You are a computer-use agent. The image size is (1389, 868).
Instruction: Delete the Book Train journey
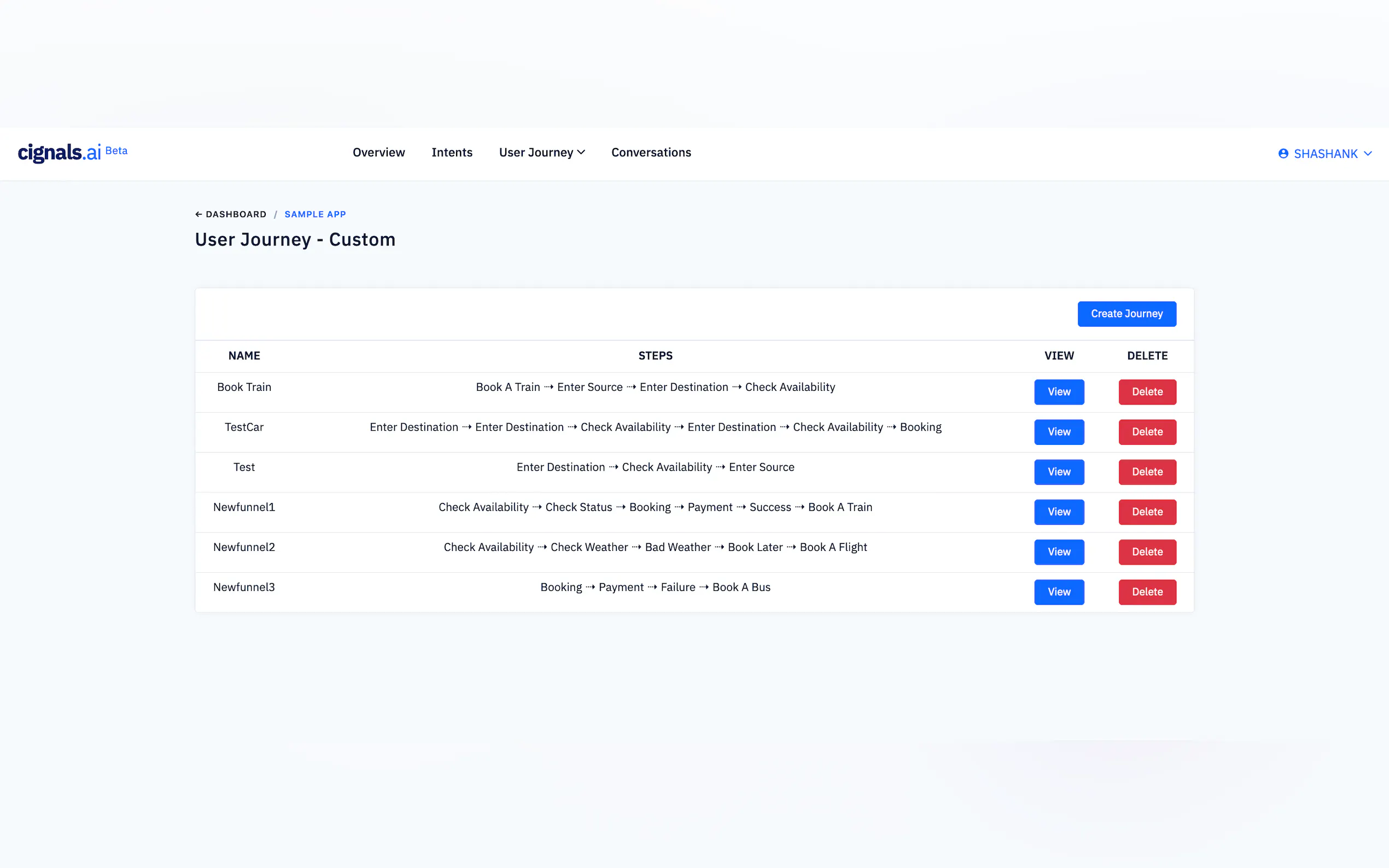pyautogui.click(x=1147, y=392)
